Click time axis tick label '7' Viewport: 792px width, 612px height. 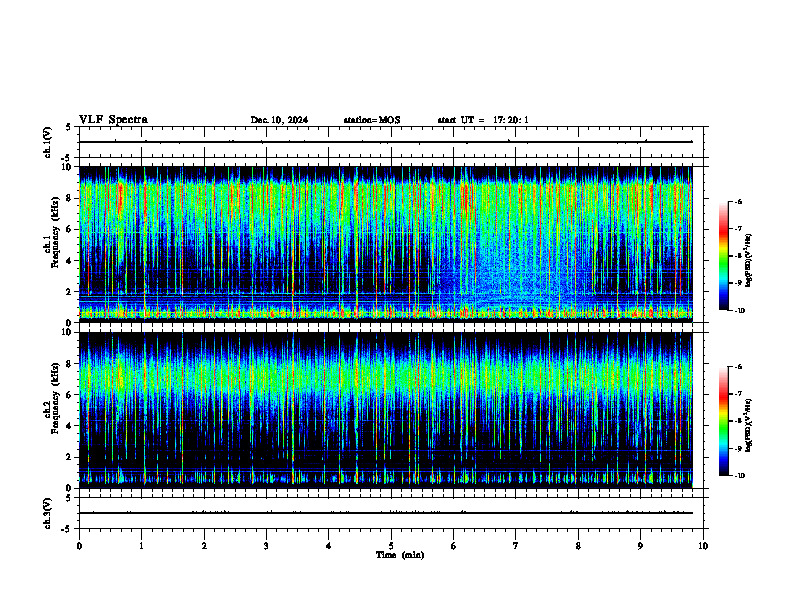pos(516,546)
